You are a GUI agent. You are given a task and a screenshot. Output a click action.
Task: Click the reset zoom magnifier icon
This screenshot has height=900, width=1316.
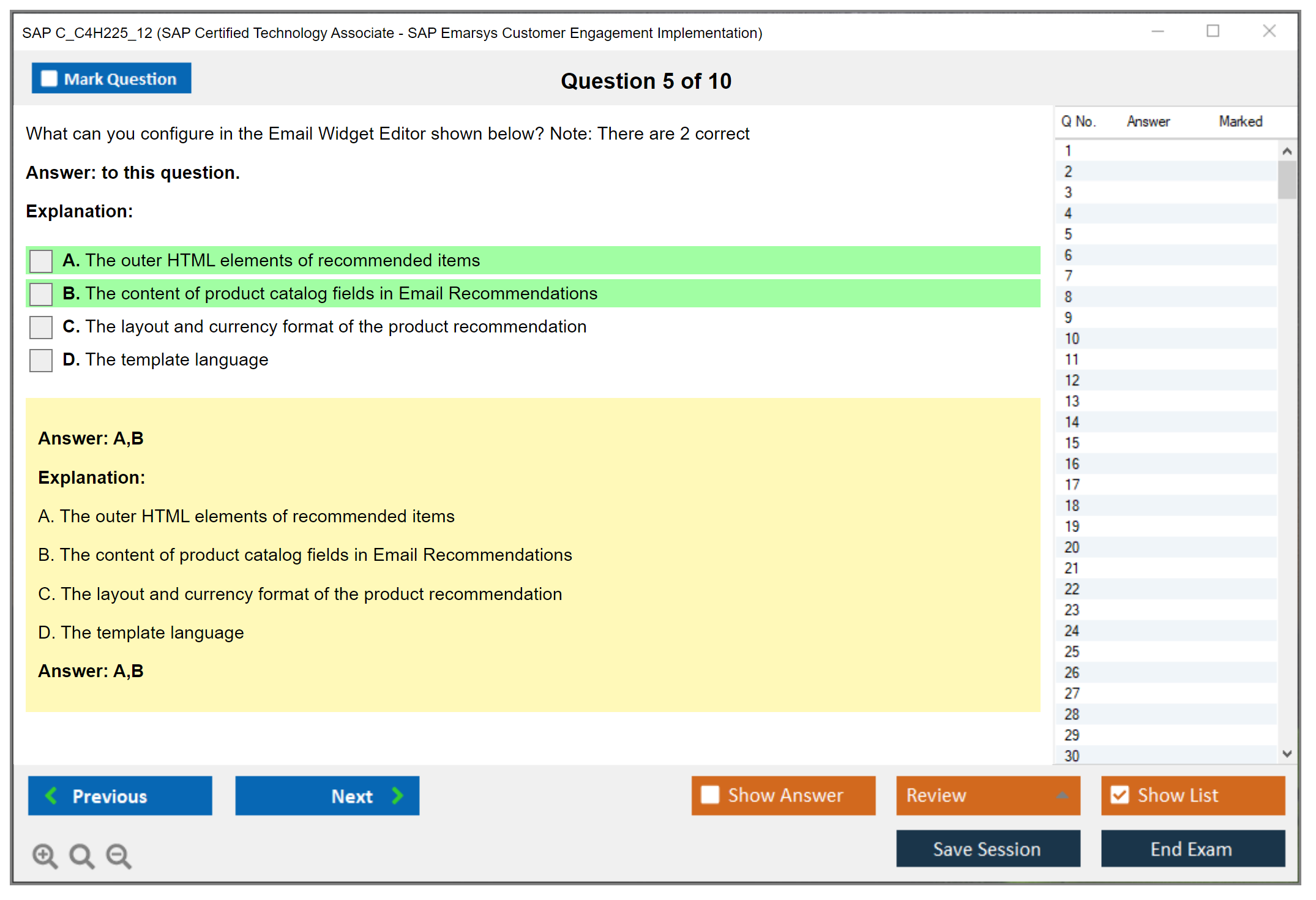click(x=81, y=855)
